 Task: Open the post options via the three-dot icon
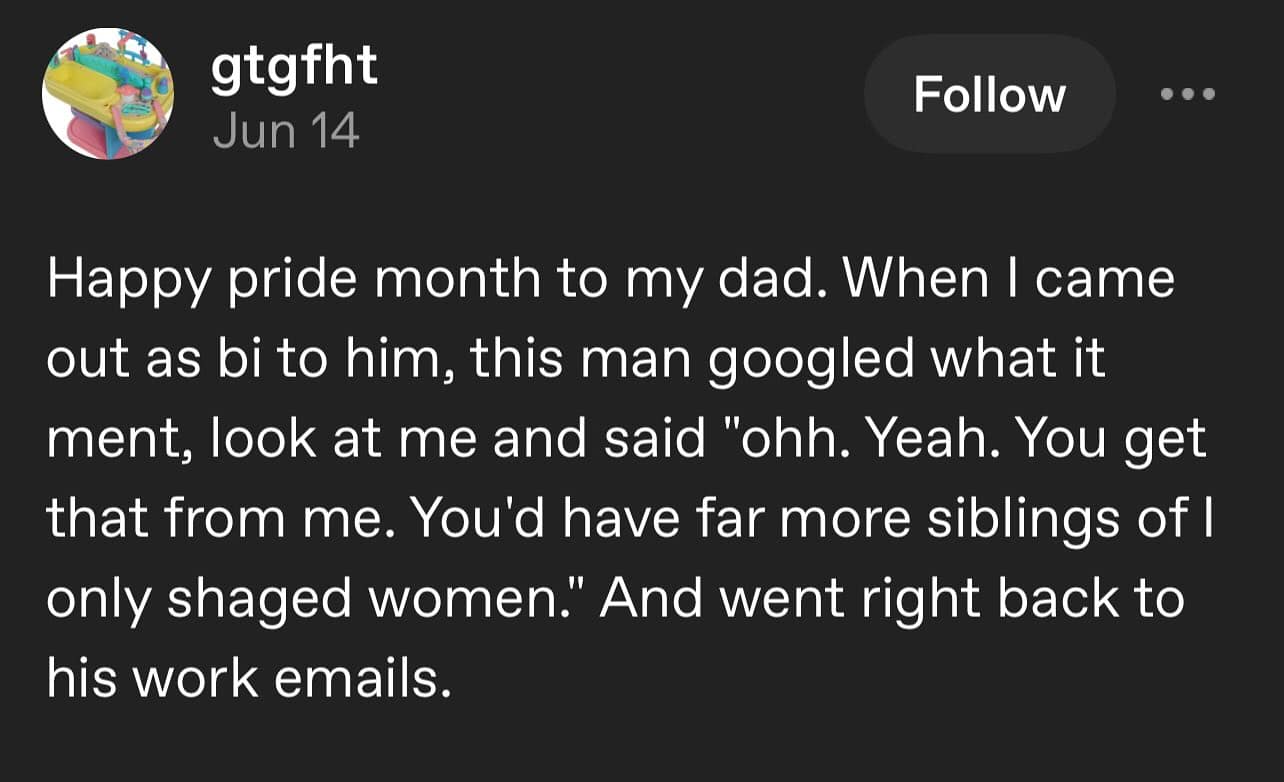click(1188, 93)
